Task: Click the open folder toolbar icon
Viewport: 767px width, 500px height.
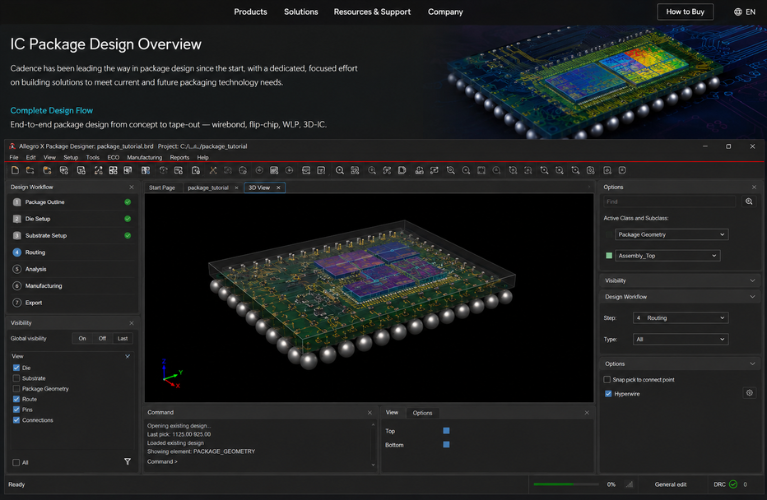Action: (30, 170)
